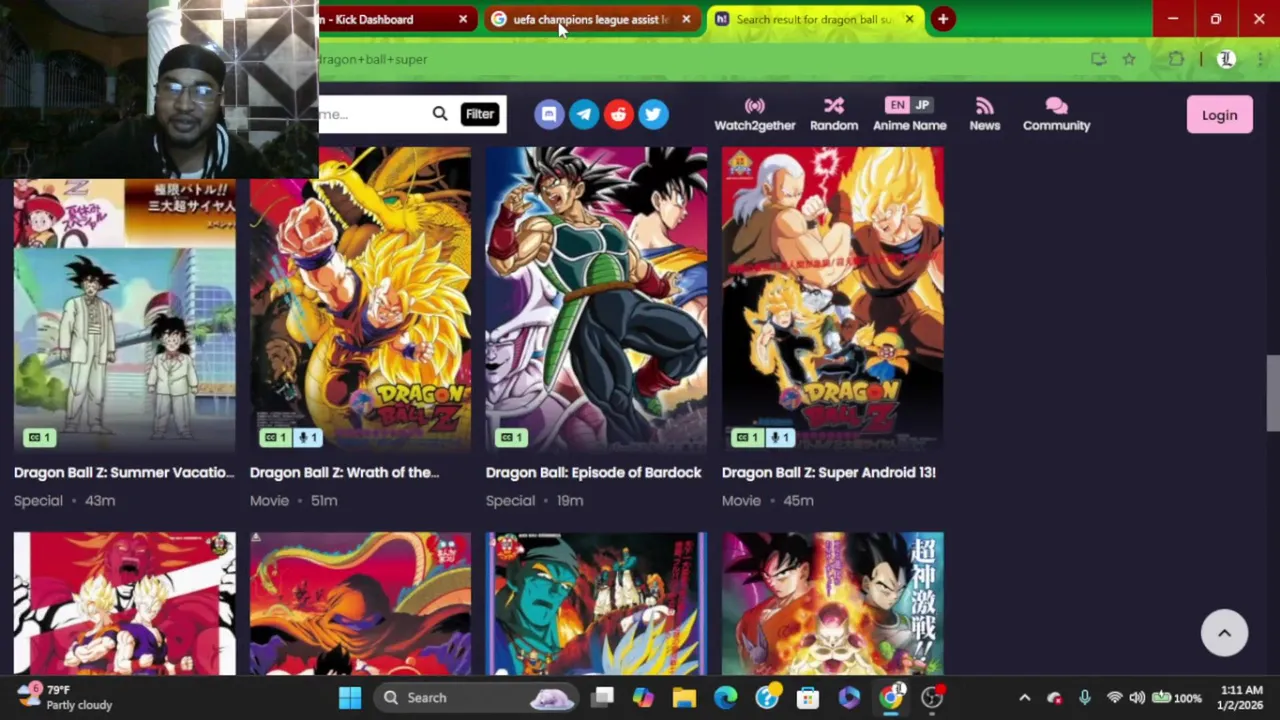Open the battery indicator showing 100%

coord(1177,697)
